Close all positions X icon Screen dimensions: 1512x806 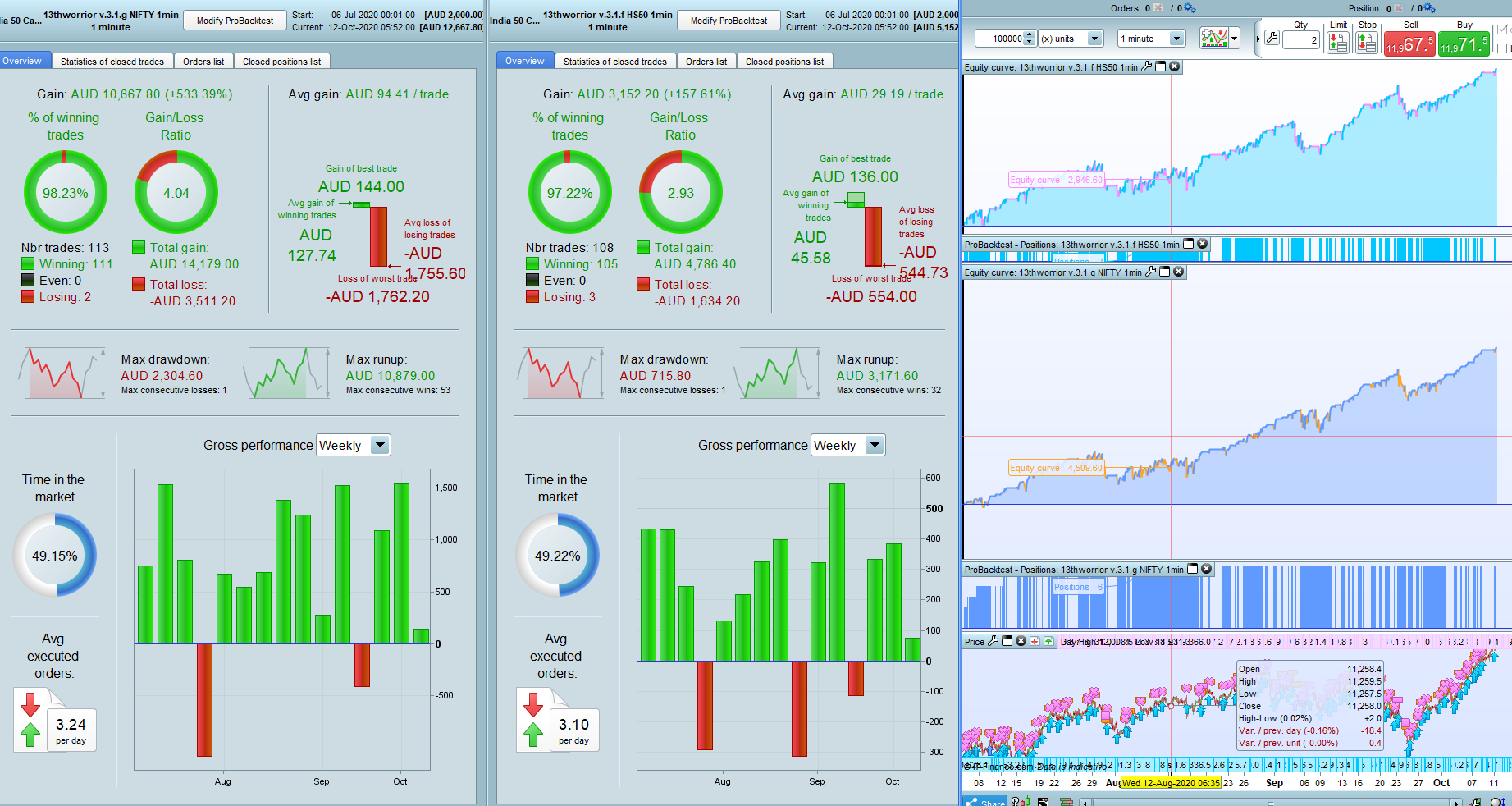[1399, 8]
